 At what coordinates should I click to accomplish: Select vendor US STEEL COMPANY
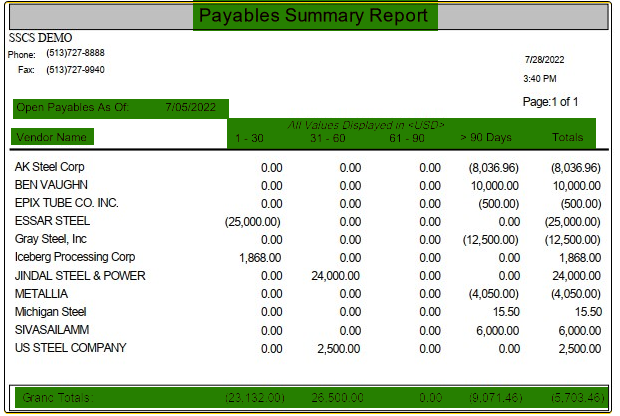pos(70,348)
